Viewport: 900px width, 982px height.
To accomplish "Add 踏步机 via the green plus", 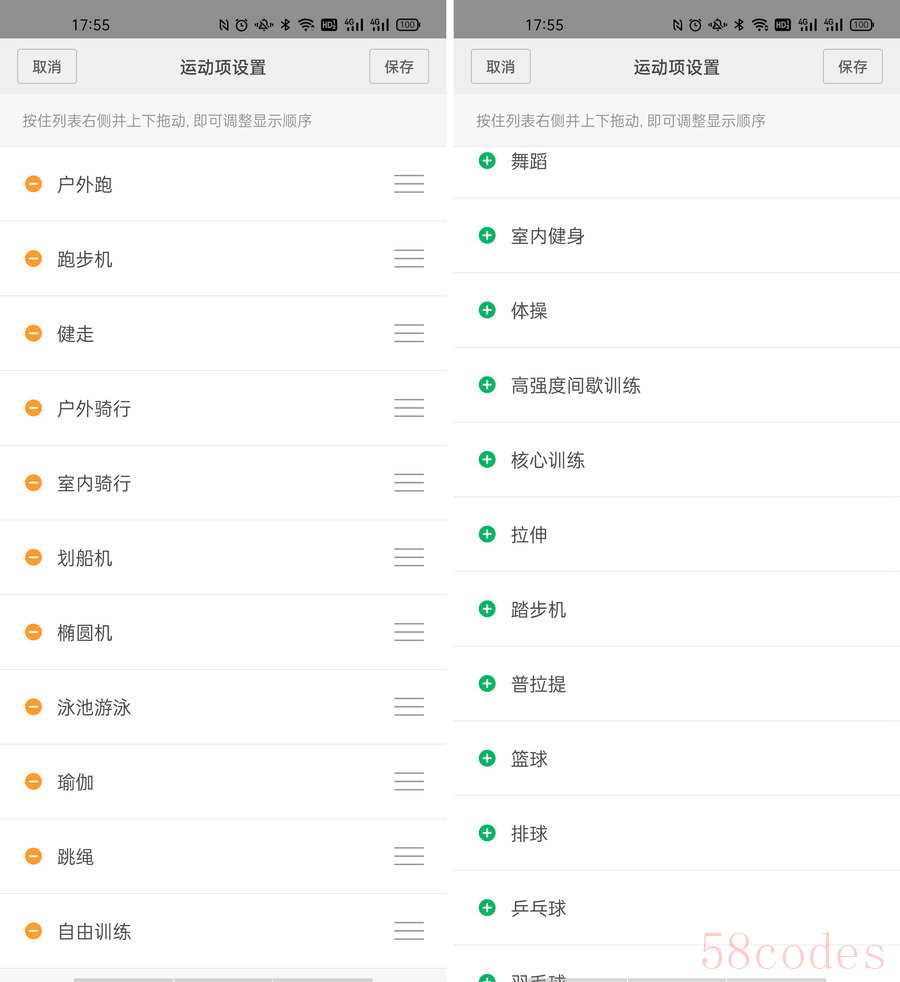I will pyautogui.click(x=487, y=609).
